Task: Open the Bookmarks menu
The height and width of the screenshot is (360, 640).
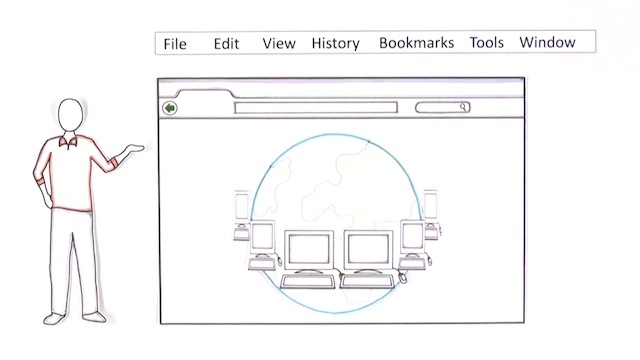Action: click(x=416, y=43)
